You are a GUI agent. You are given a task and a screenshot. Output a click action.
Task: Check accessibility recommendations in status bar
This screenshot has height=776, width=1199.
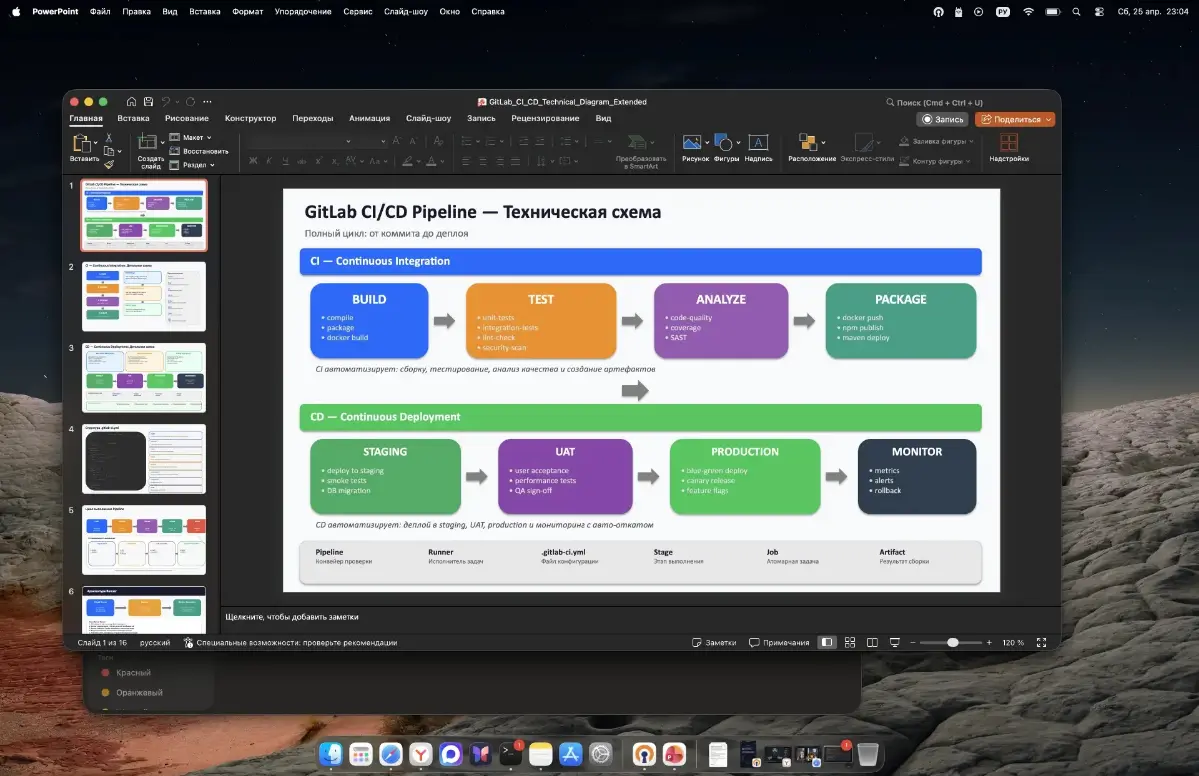tap(291, 643)
